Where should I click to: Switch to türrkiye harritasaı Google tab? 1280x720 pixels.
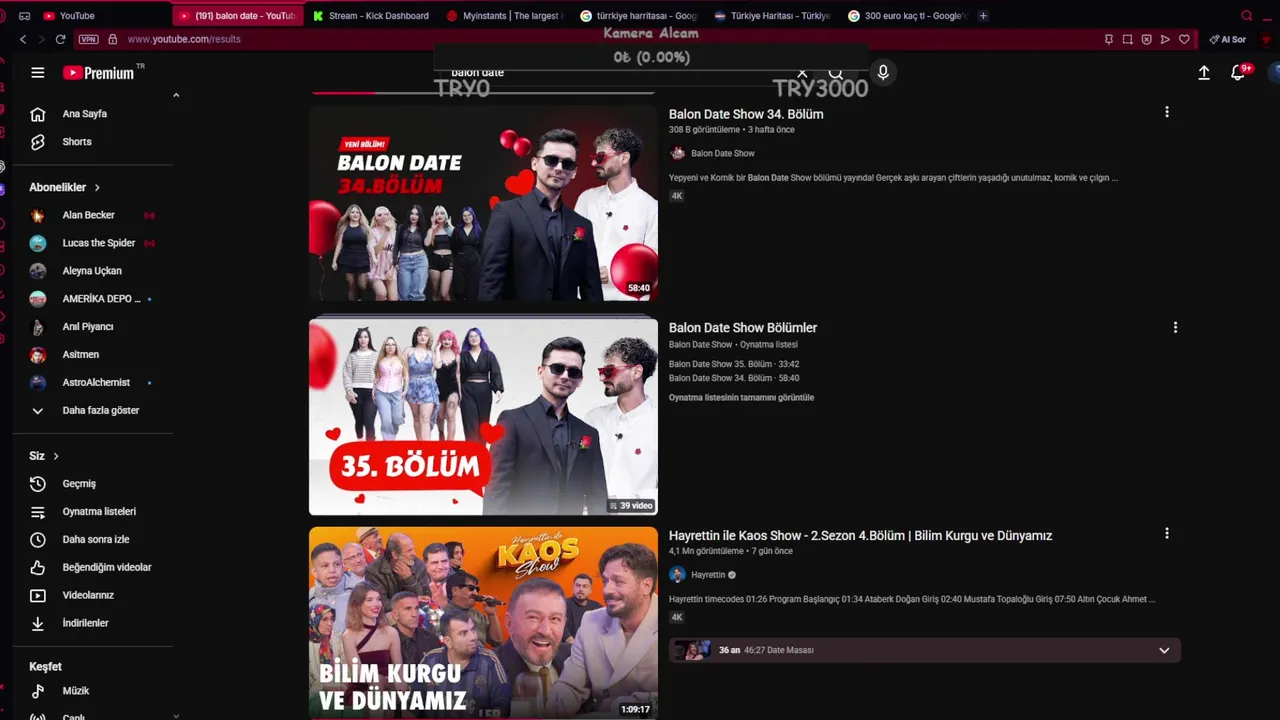tap(640, 15)
